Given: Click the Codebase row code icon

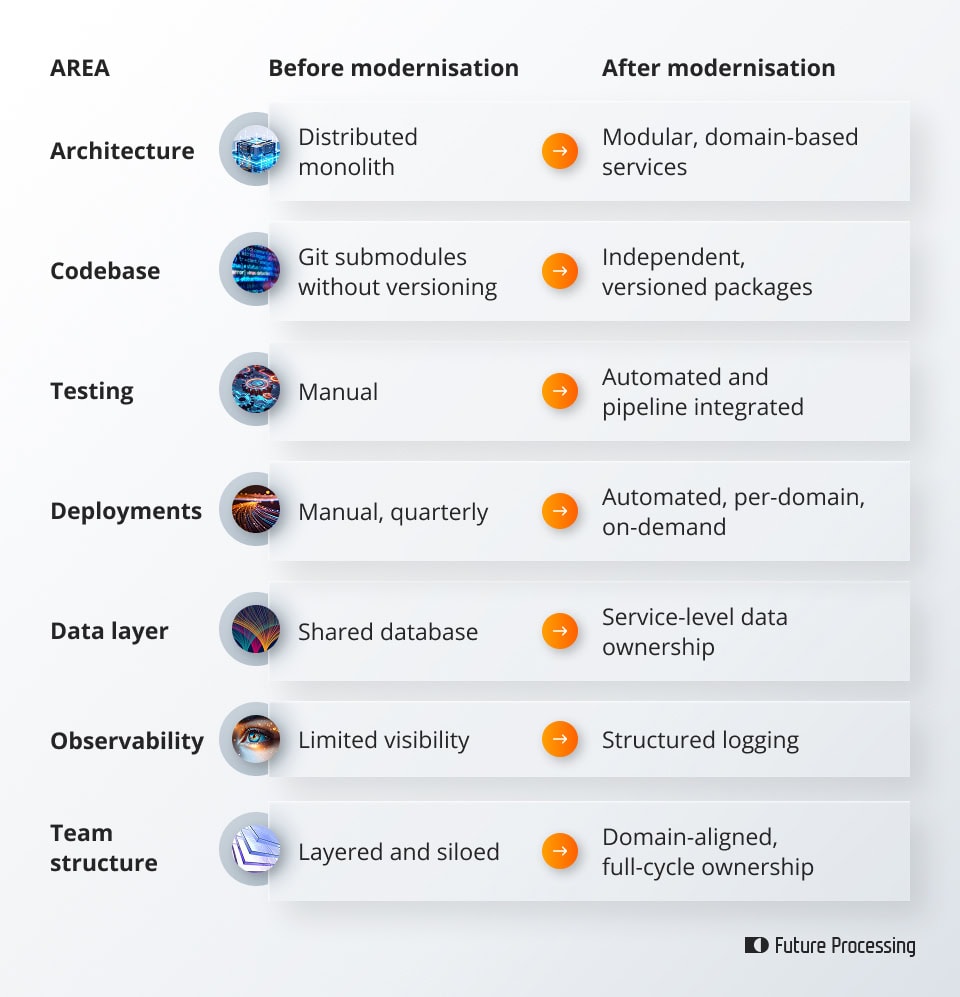Looking at the screenshot, I should pyautogui.click(x=255, y=269).
